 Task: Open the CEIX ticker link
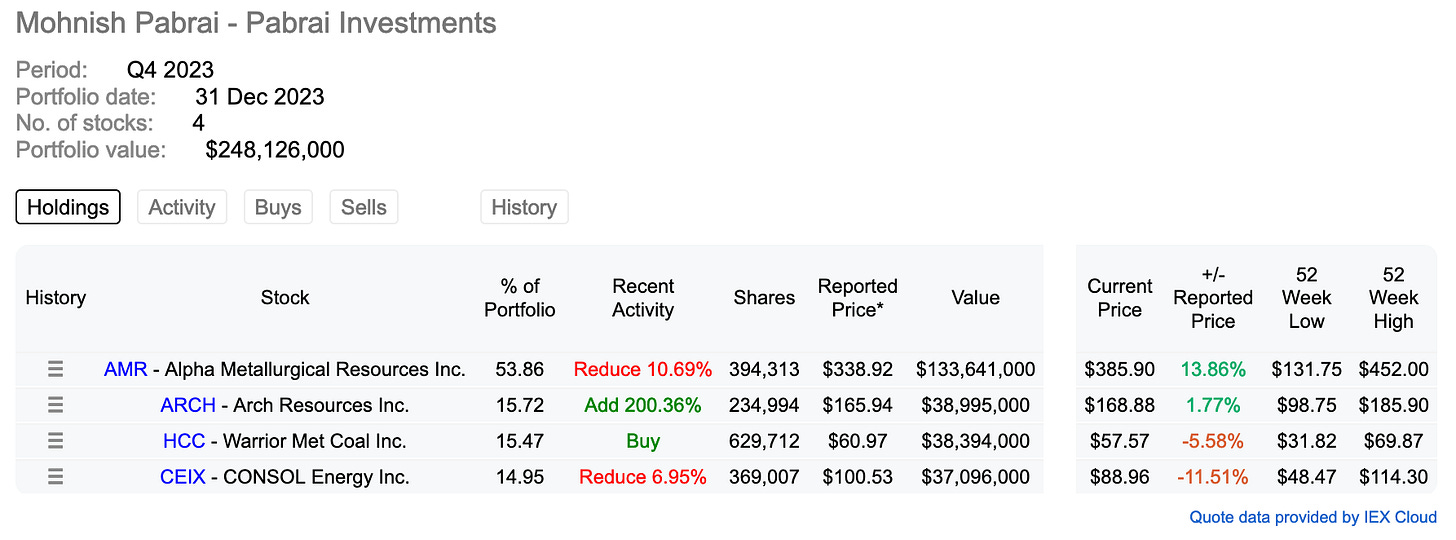pos(183,478)
